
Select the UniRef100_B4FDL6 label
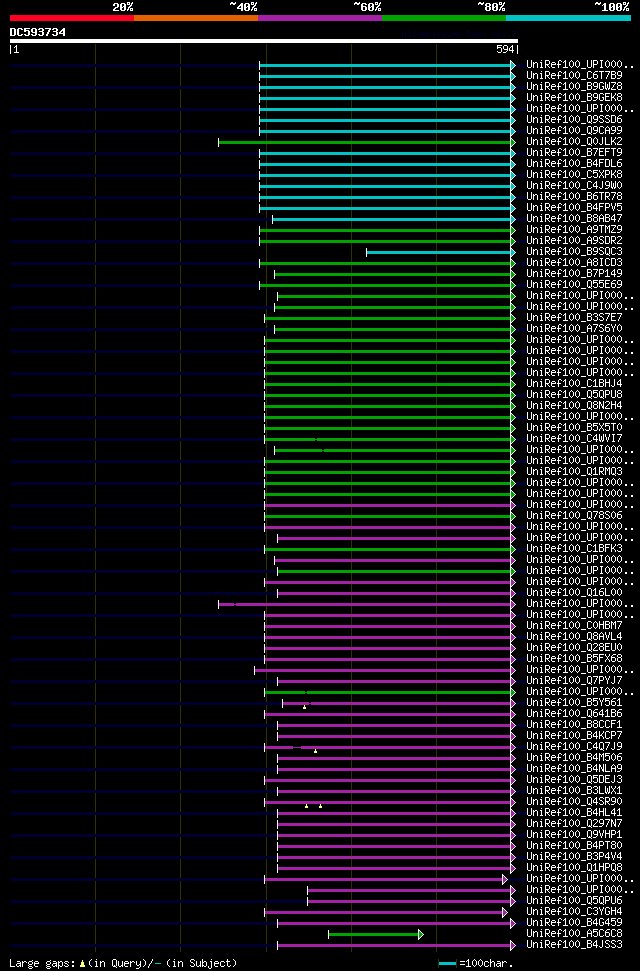574,163
